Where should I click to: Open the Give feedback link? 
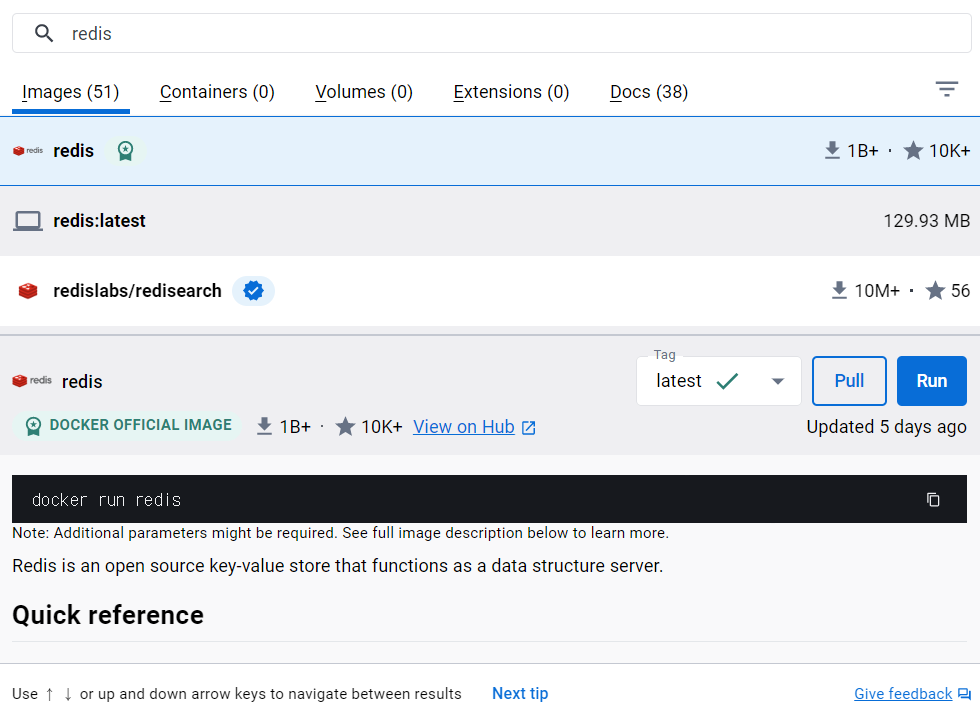[903, 694]
